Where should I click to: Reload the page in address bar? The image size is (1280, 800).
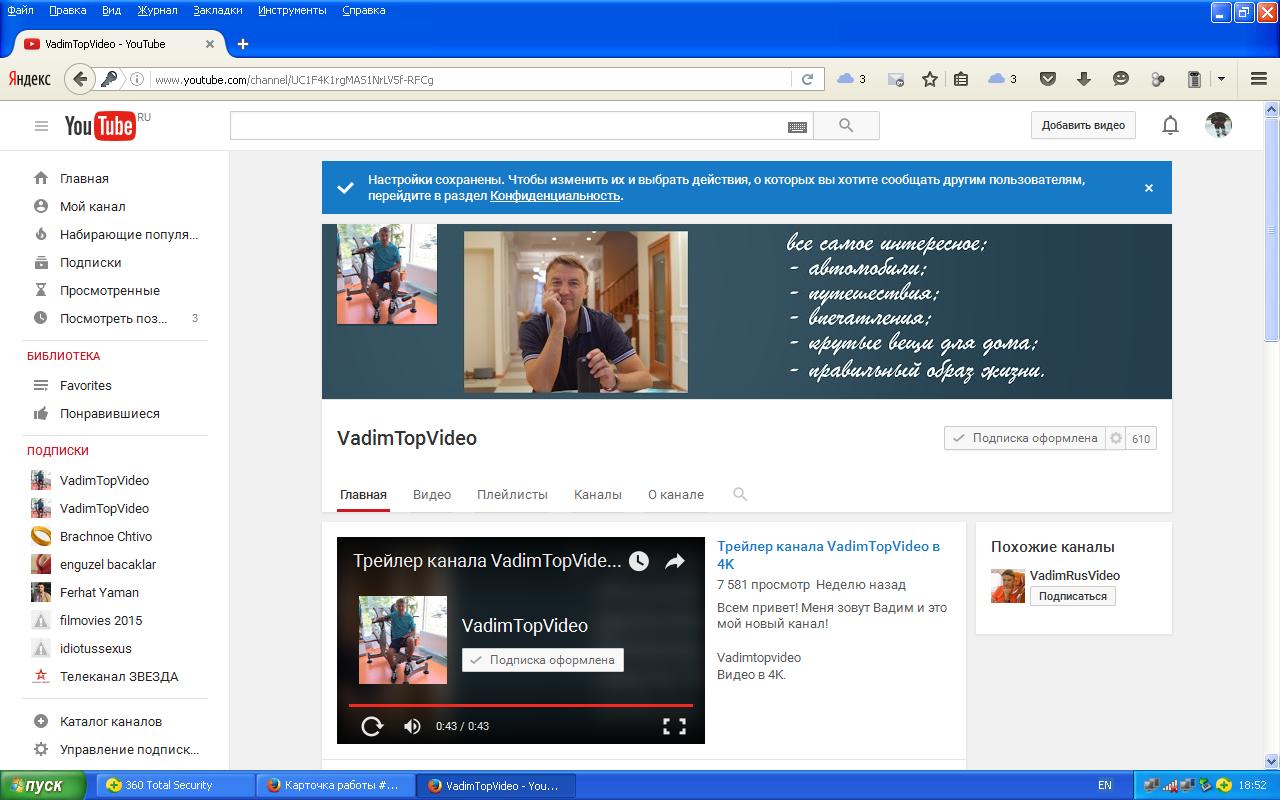coord(807,79)
